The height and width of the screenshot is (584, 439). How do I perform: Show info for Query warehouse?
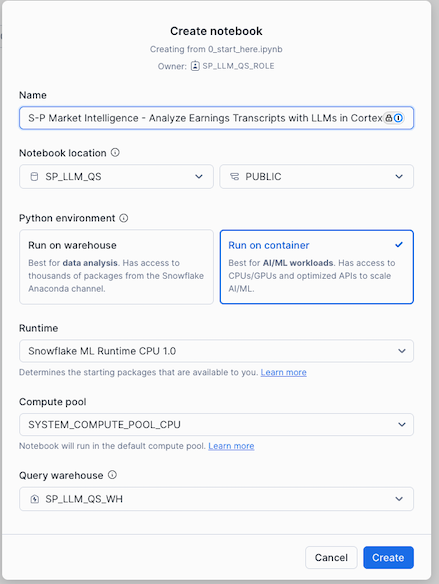point(112,475)
